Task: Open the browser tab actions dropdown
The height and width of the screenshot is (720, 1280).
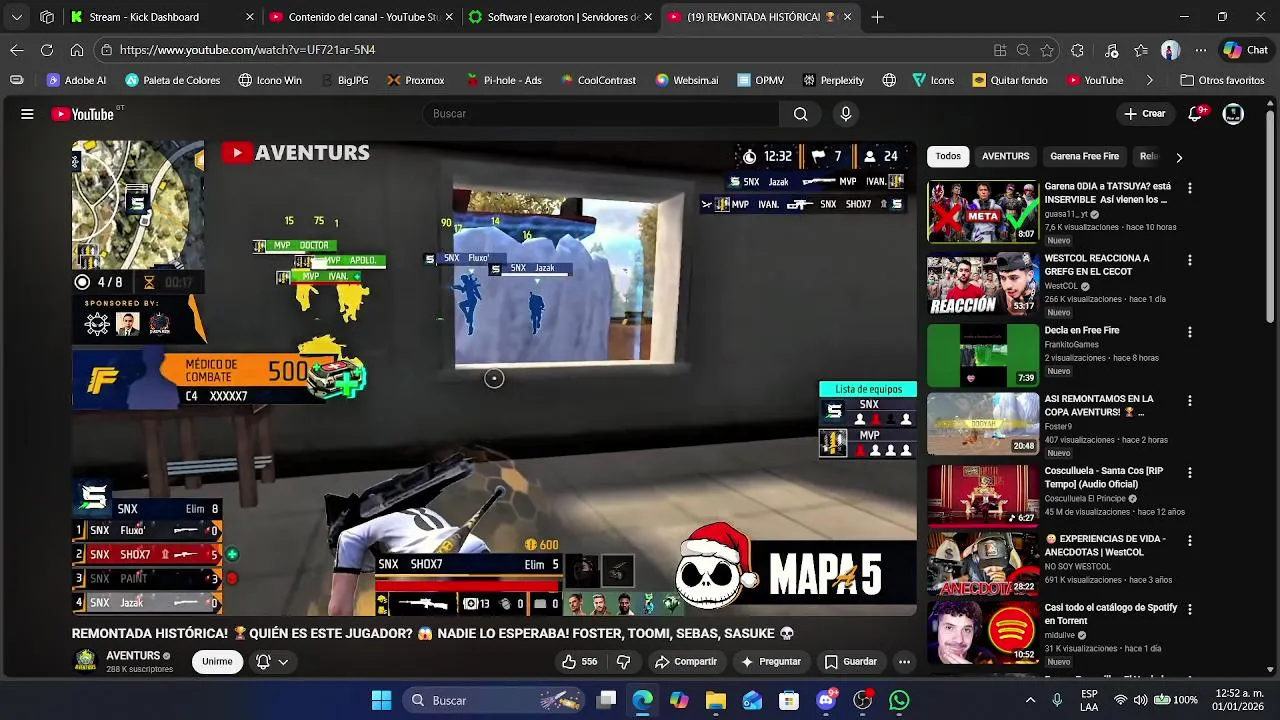Action: (16, 17)
